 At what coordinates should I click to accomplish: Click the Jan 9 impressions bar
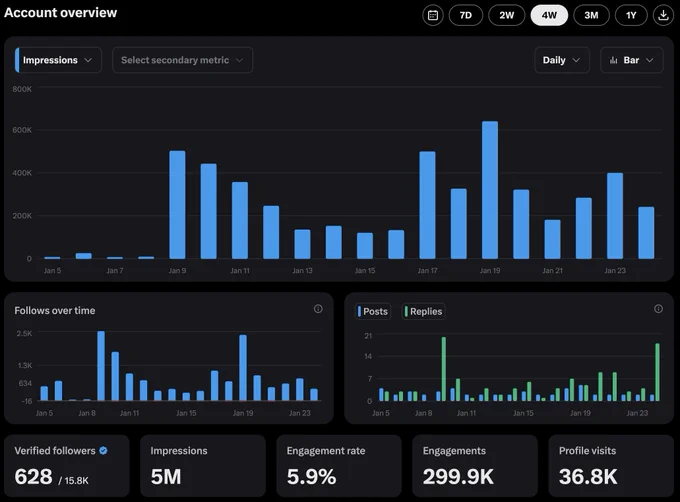(x=177, y=205)
